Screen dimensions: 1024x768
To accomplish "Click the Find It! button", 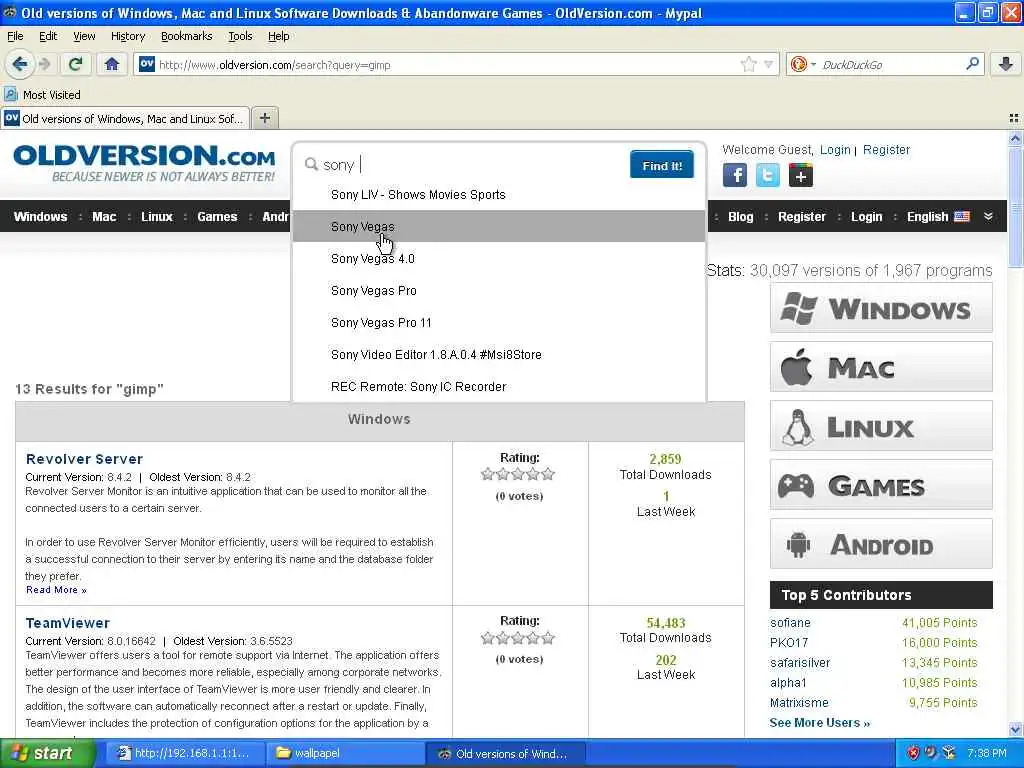I will (662, 165).
